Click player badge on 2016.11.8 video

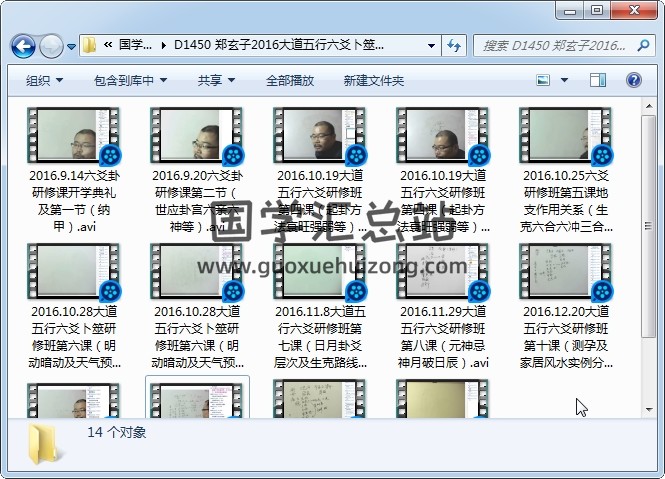point(356,291)
